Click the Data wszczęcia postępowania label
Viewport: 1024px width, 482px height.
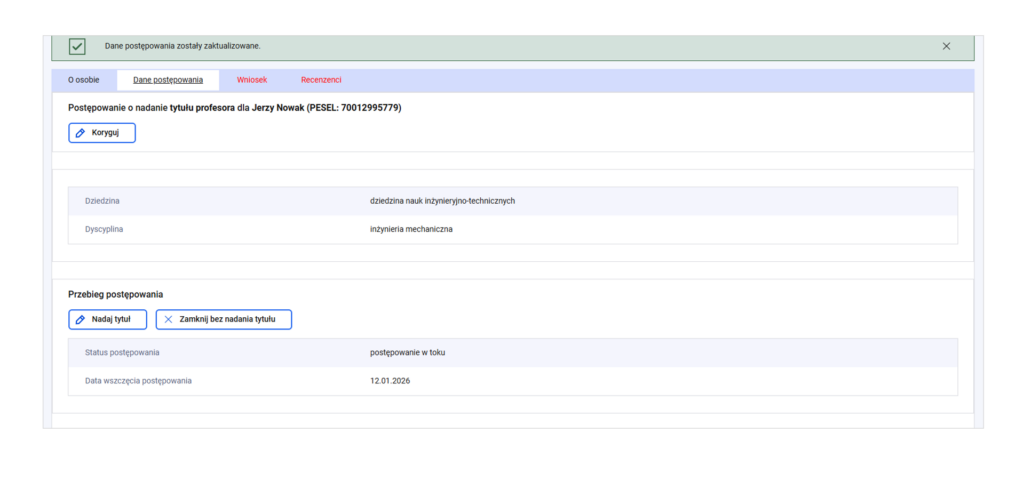[x=138, y=381]
